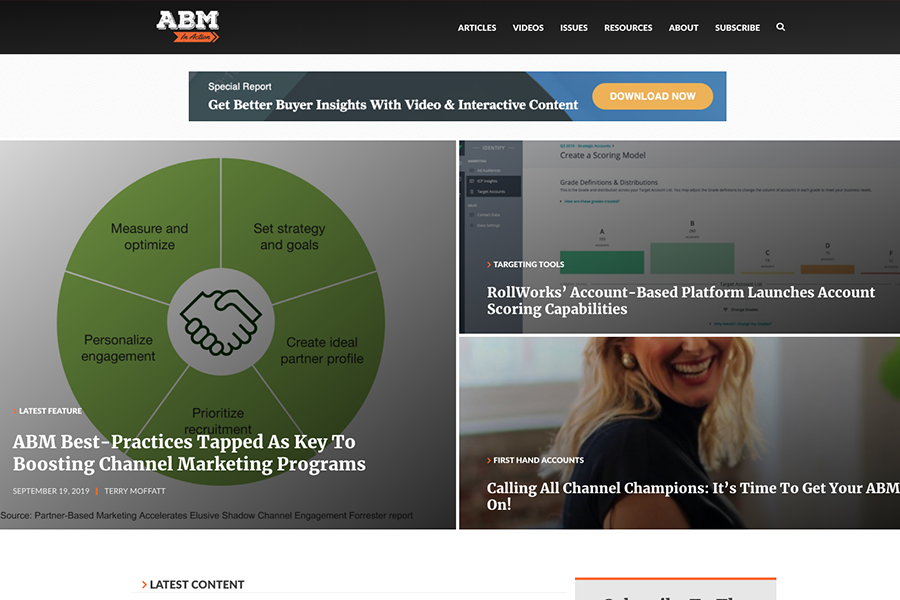Screen dimensions: 900x600
Task: Go to Subscribe in navigation
Action: click(x=737, y=28)
